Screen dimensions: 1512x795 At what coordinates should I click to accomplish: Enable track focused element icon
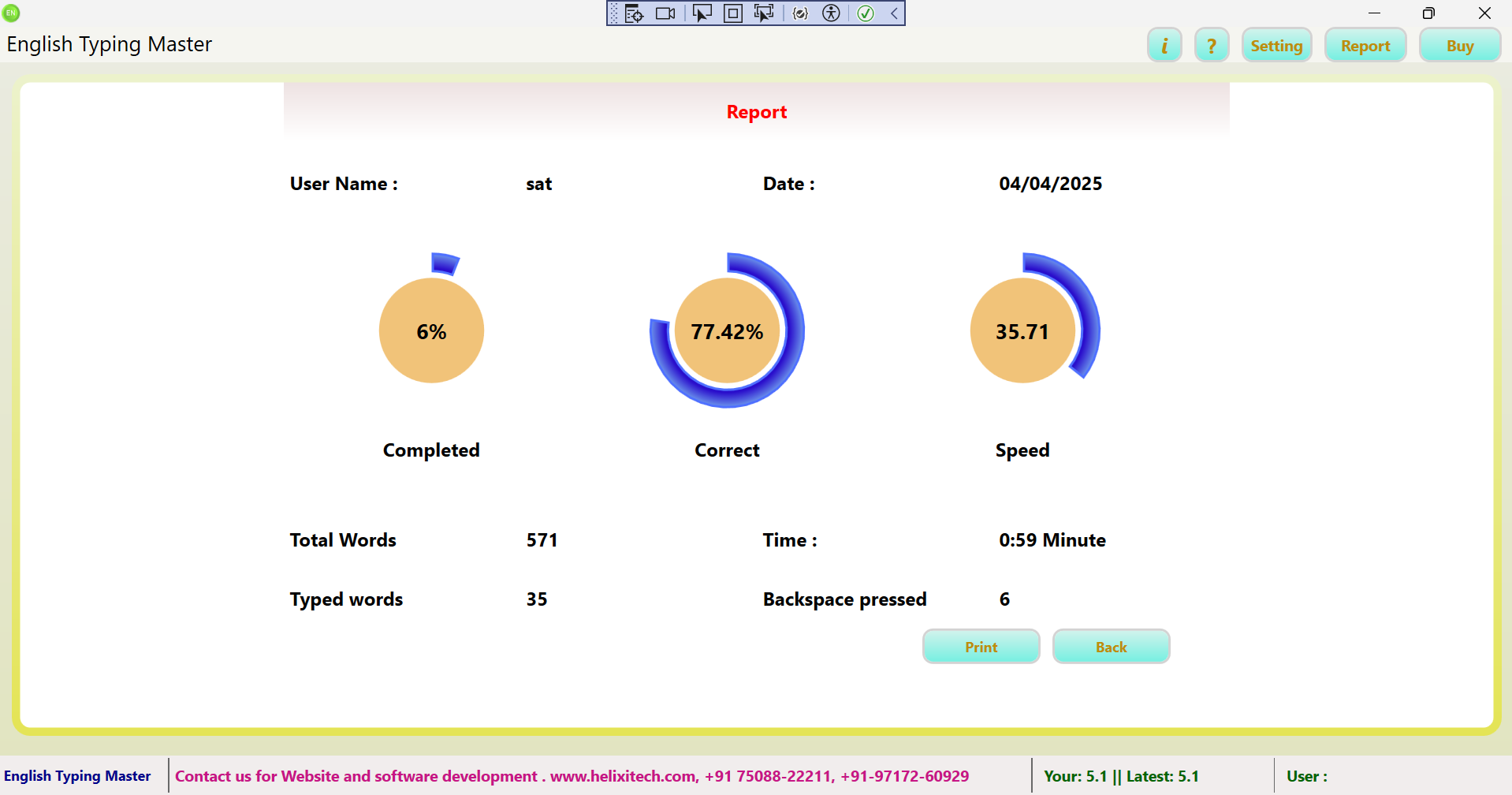764,13
